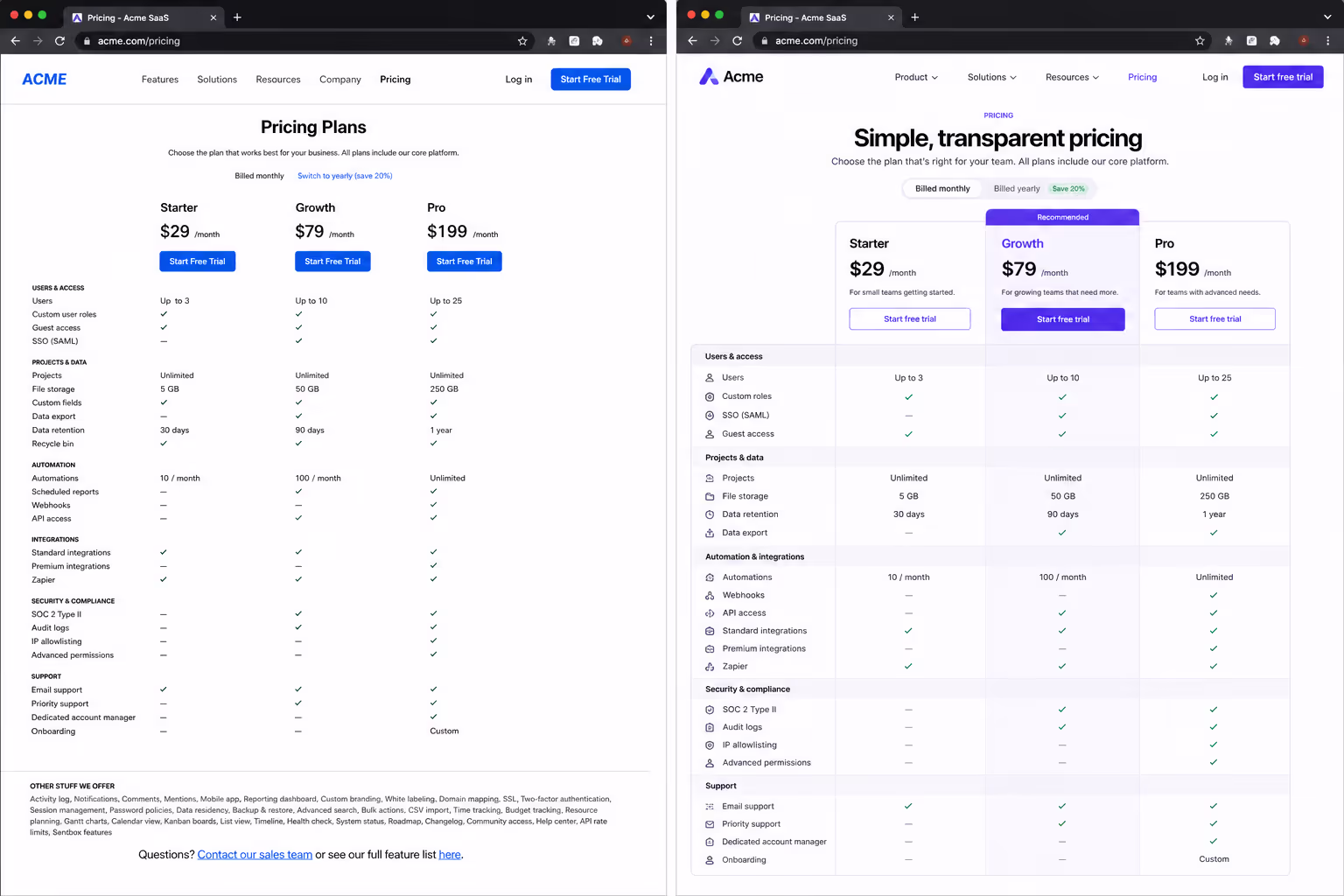Click the 'OTHER STUFF WE OFFER' heading

click(73, 787)
